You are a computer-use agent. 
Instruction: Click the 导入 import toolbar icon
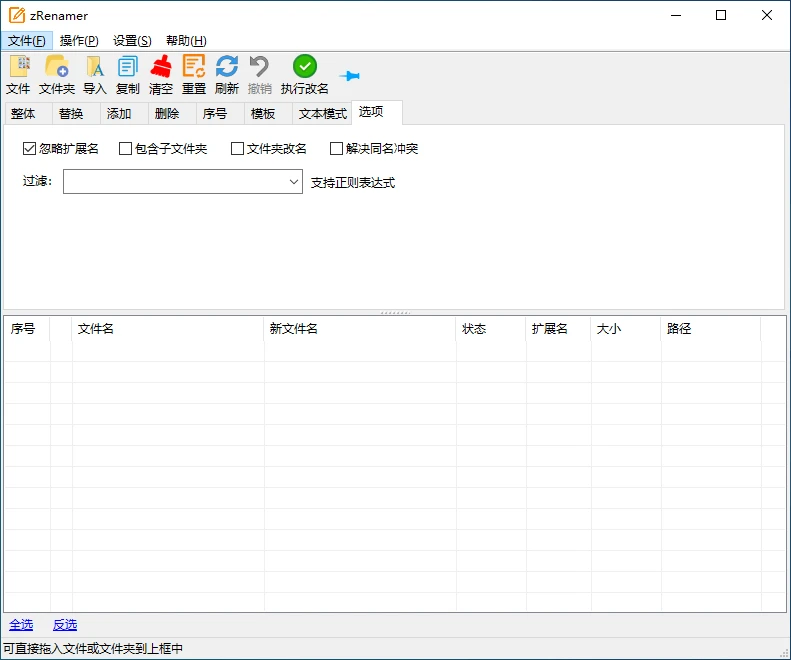[95, 67]
